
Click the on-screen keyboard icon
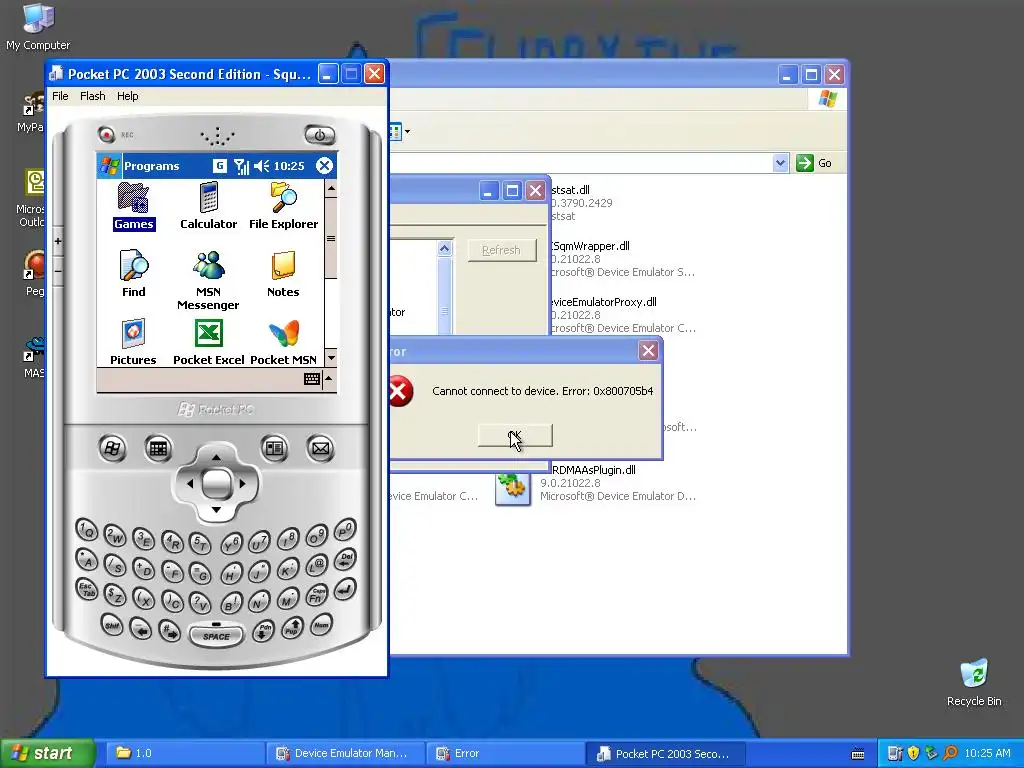coord(312,379)
